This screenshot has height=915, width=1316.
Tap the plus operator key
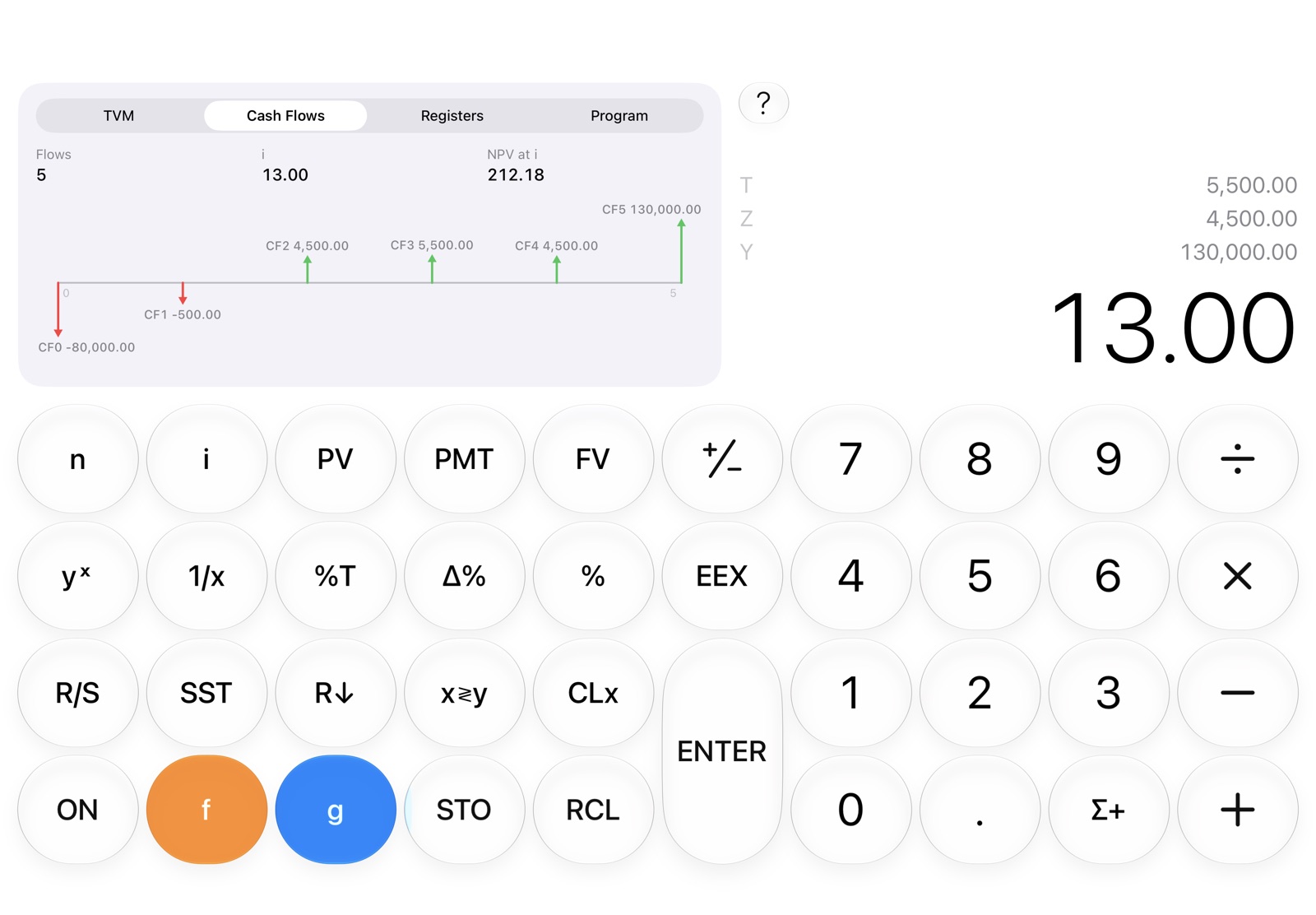[1237, 810]
